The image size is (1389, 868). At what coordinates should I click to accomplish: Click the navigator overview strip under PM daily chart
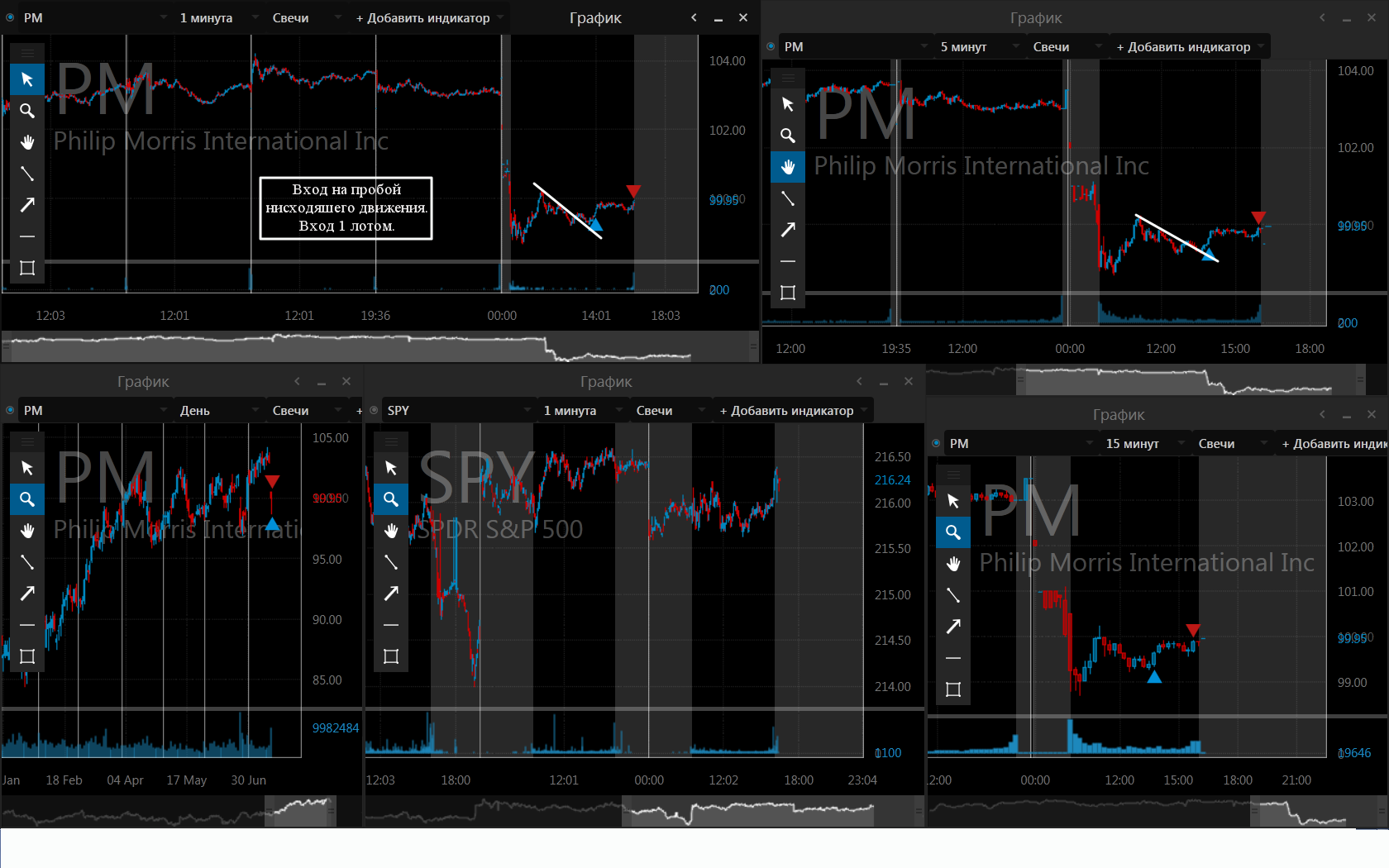coord(182,811)
